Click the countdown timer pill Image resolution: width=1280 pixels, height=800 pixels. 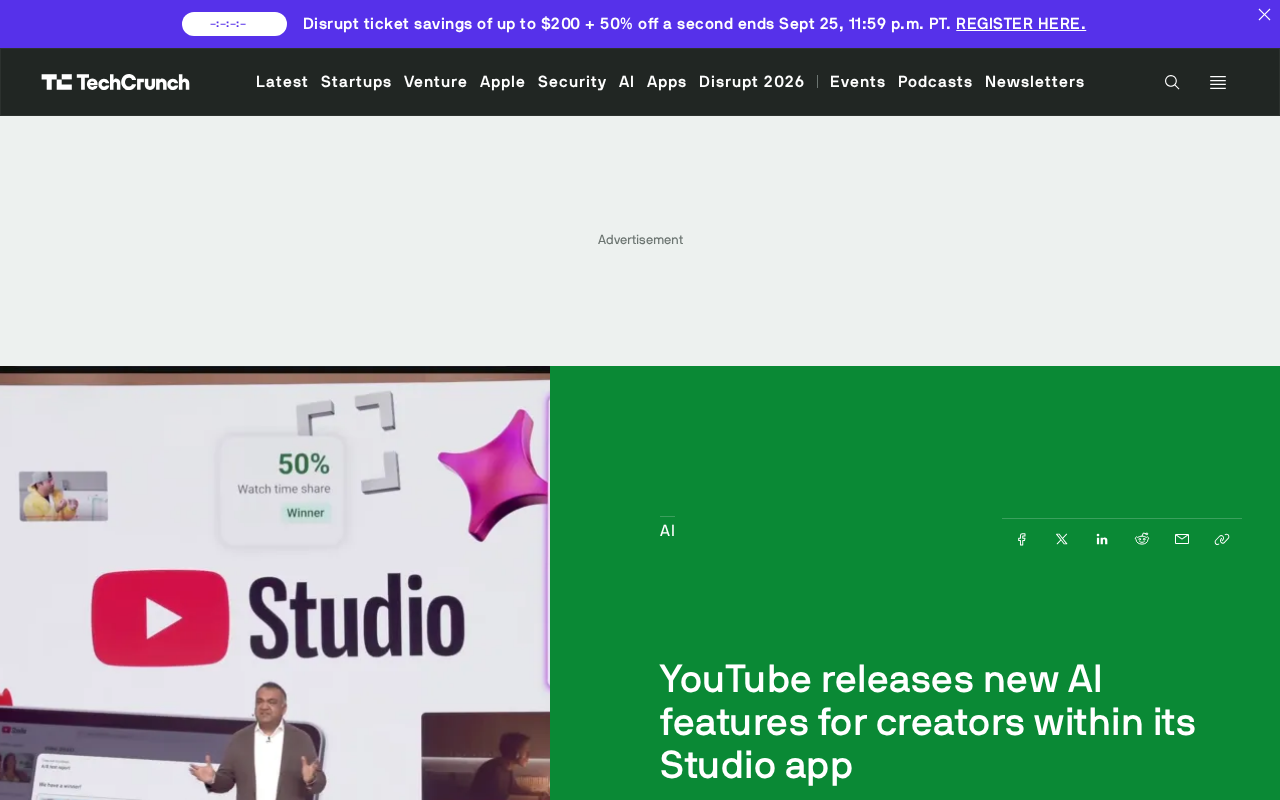tap(234, 24)
